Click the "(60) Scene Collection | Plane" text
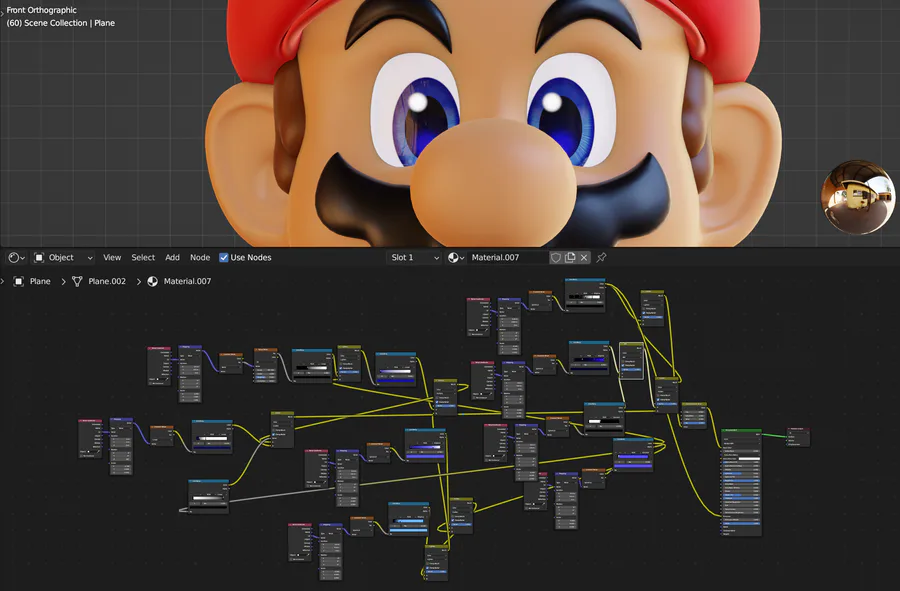This screenshot has height=591, width=900. coord(60,23)
